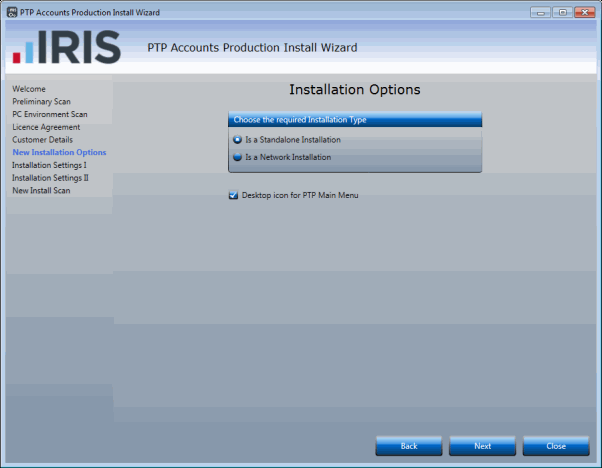
Task: Go to the Preliminary Scan step
Action: pyautogui.click(x=41, y=101)
